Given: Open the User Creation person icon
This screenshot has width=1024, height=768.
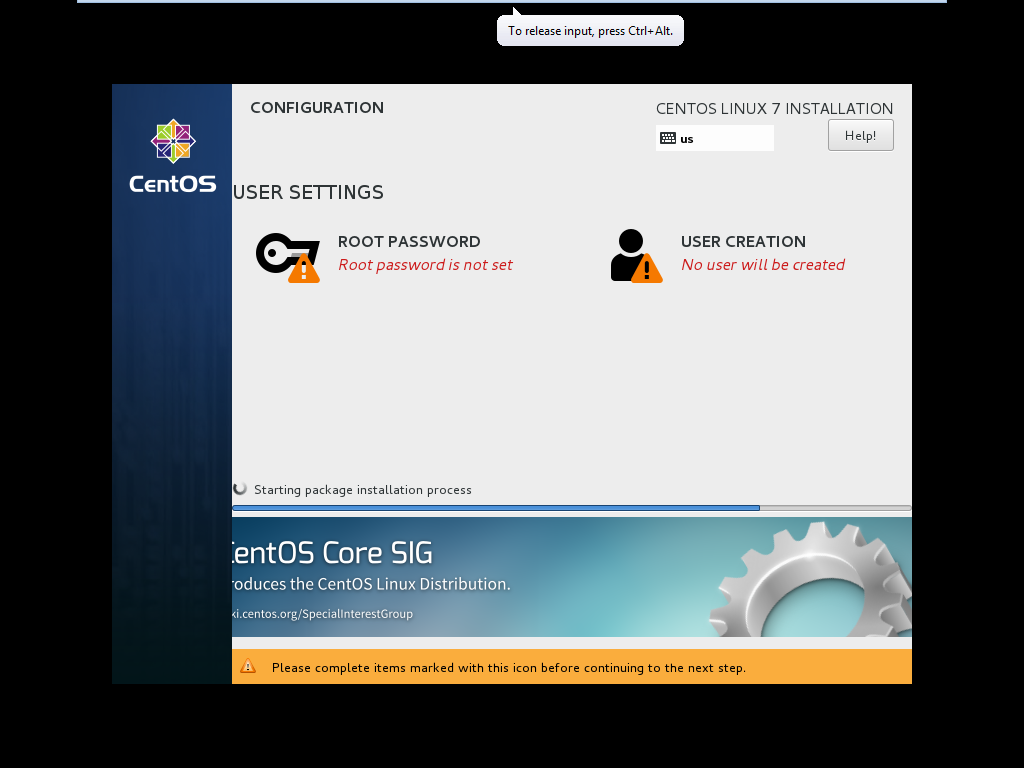Looking at the screenshot, I should [636, 255].
